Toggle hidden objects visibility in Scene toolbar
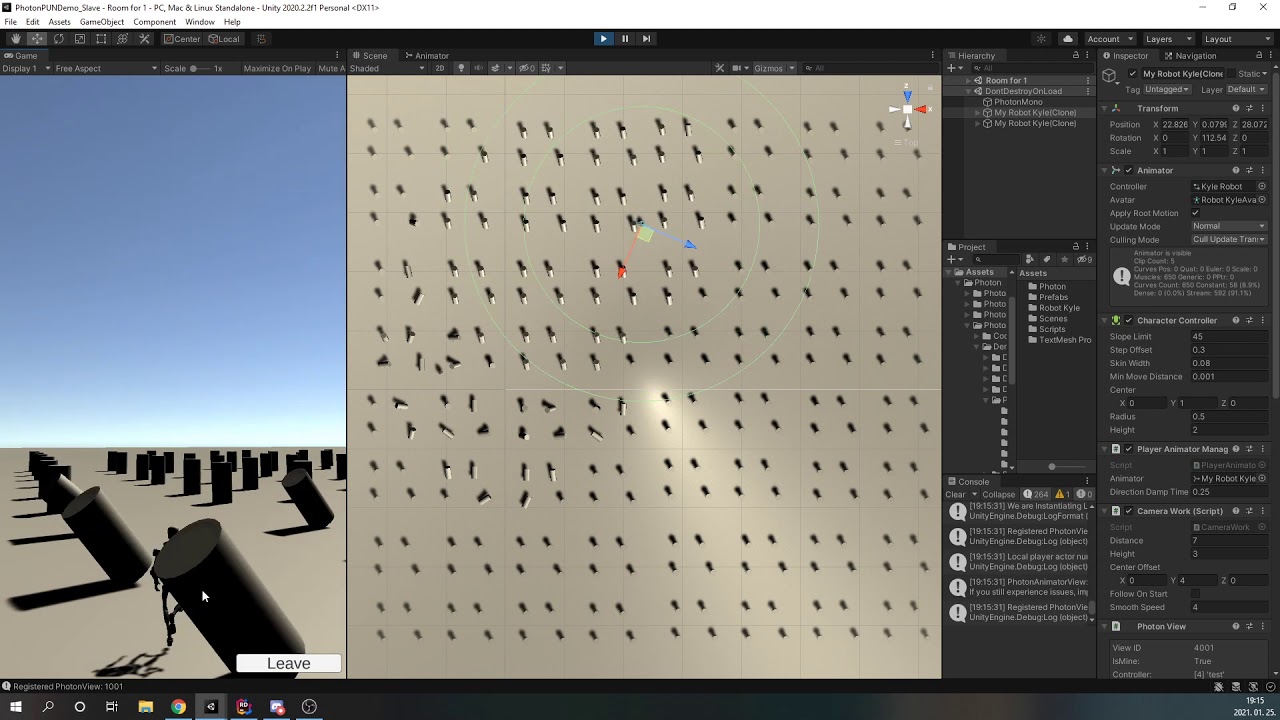 coord(527,68)
